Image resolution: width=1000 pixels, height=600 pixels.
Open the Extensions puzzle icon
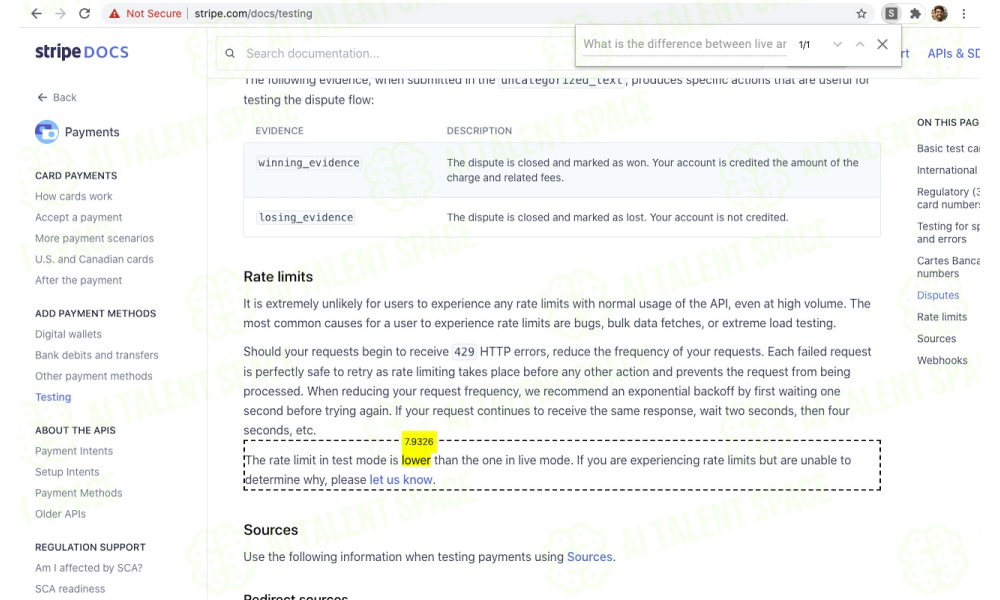click(x=915, y=13)
